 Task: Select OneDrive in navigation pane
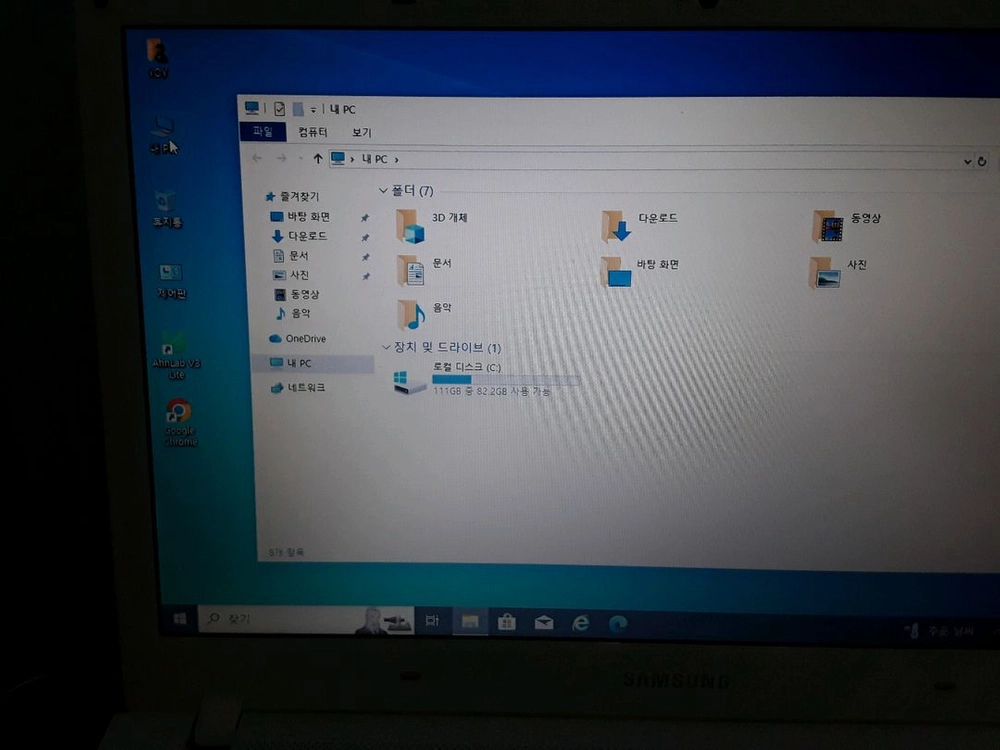298,339
